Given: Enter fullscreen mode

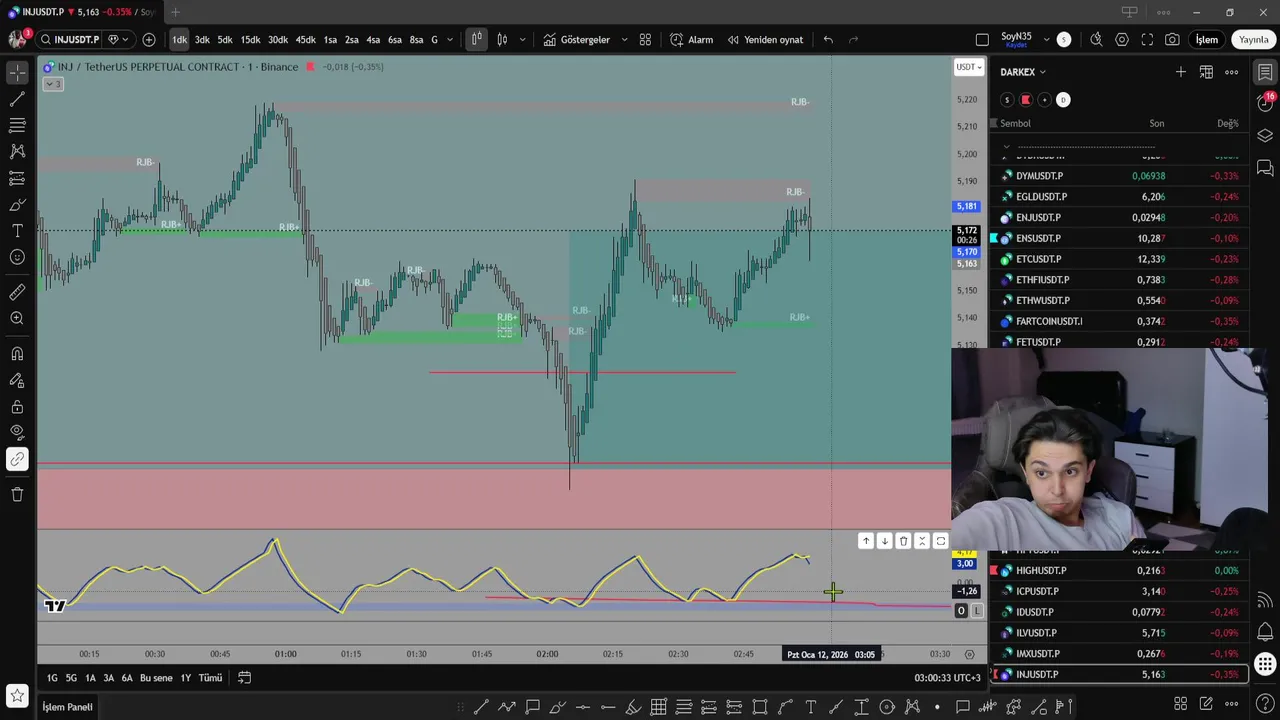Looking at the screenshot, I should click(x=1147, y=40).
